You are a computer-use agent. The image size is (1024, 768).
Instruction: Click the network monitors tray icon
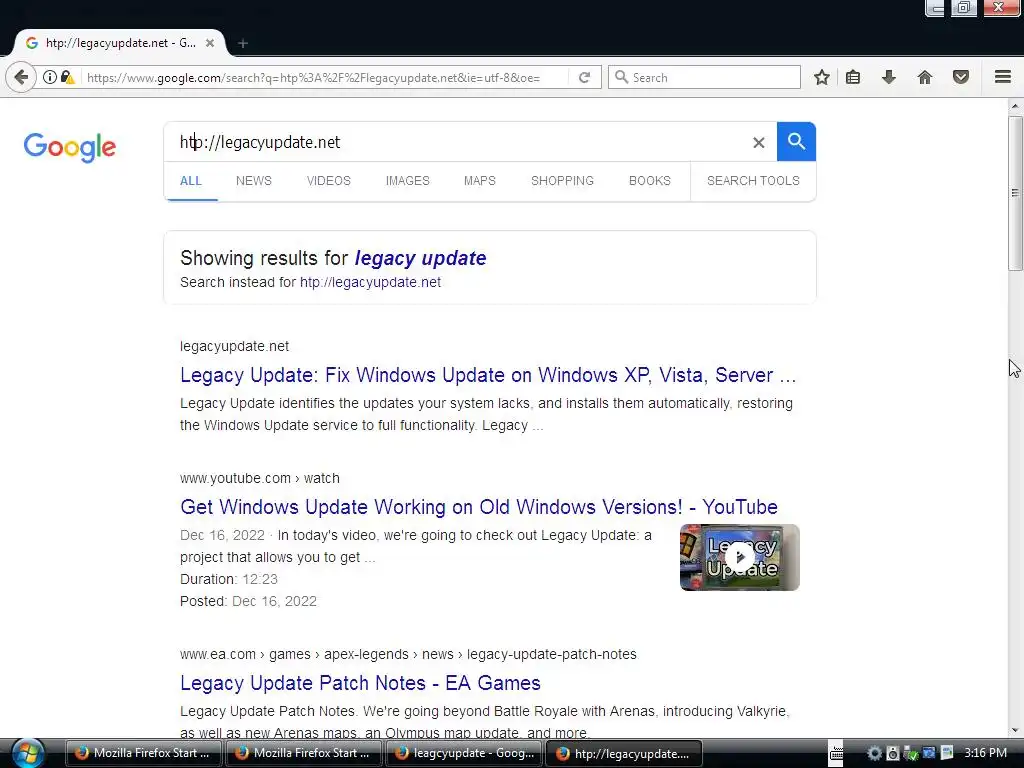(x=929, y=753)
